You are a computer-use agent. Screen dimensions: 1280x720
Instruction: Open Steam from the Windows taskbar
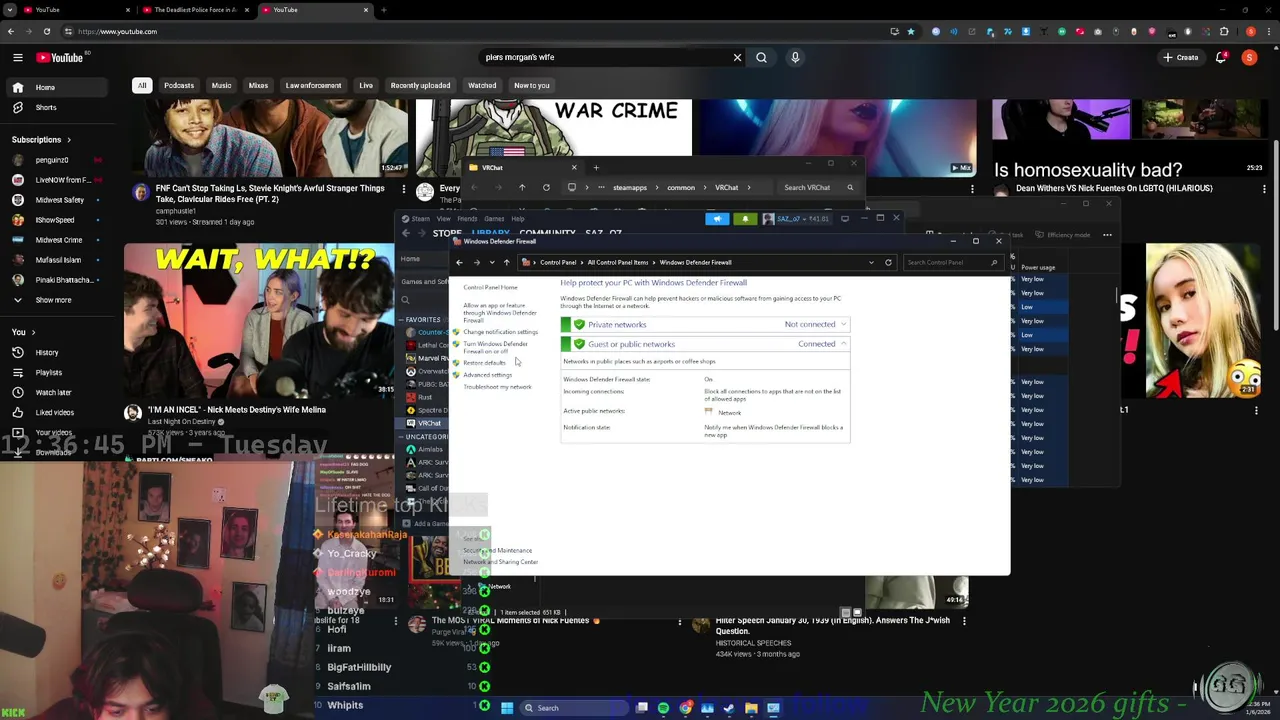pos(729,708)
